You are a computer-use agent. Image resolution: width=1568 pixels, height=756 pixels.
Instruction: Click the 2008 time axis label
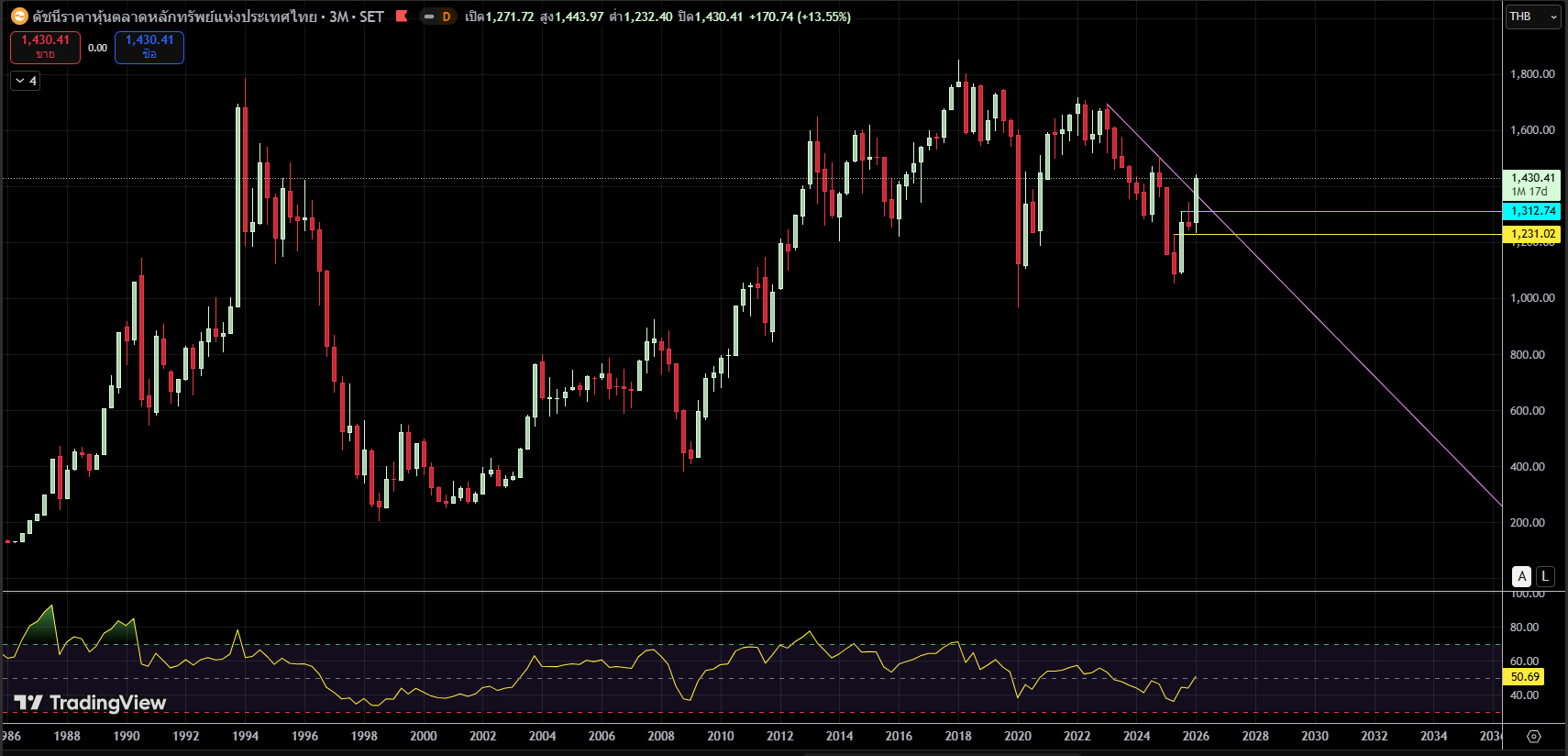coord(661,736)
